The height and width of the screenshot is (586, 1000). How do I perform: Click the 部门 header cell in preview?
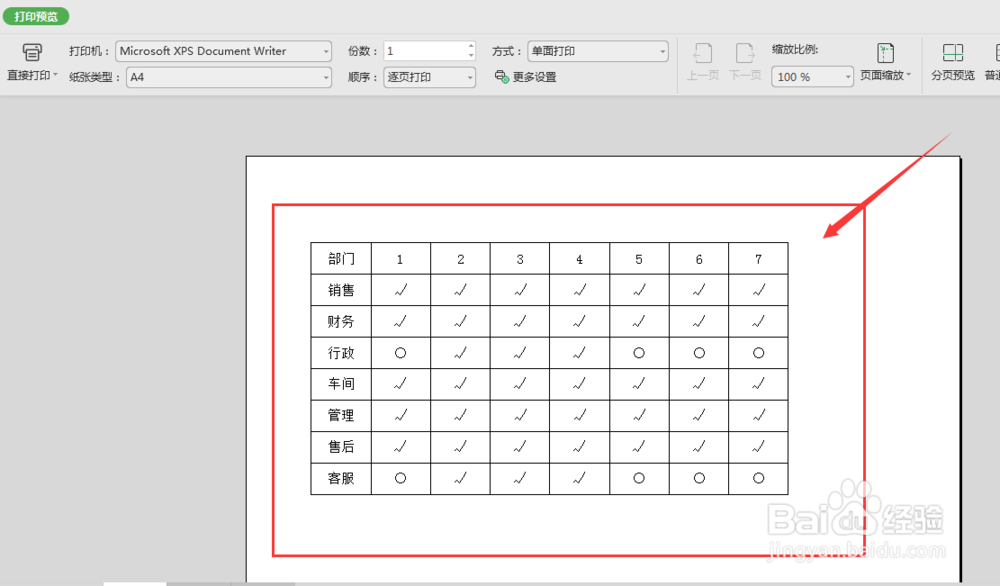(341, 259)
